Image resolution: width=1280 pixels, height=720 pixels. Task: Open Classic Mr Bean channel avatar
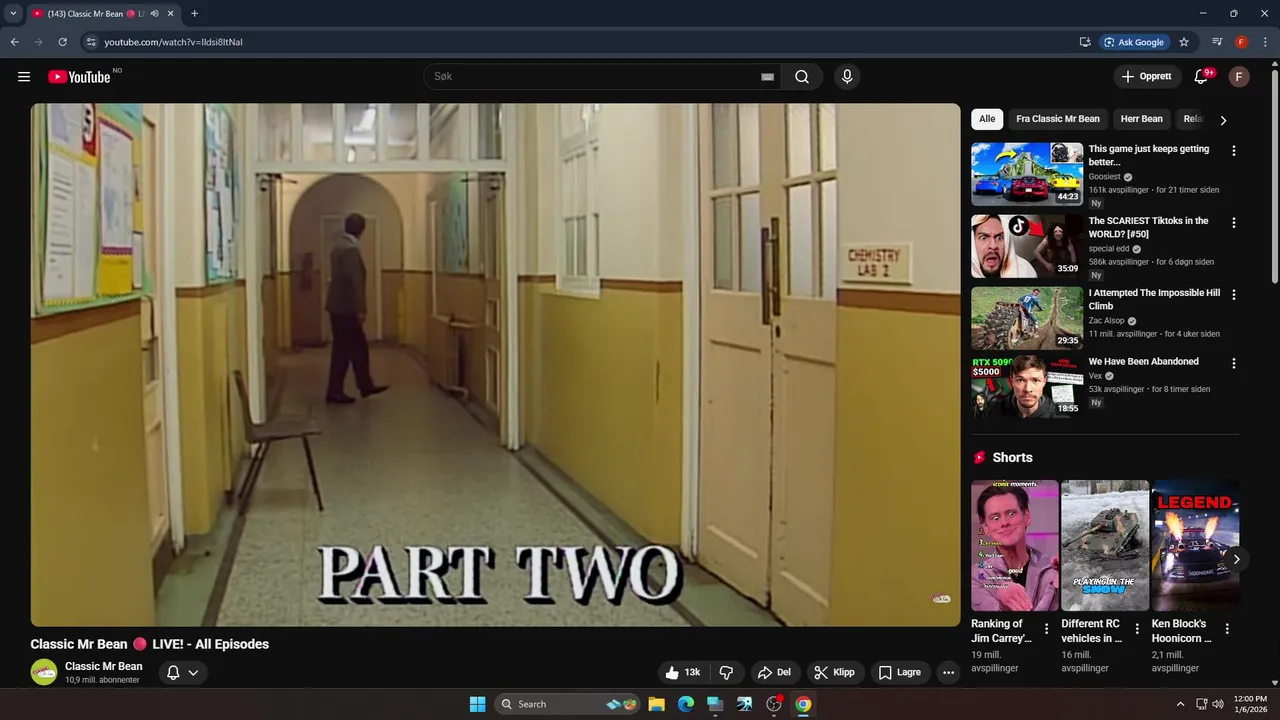point(44,672)
